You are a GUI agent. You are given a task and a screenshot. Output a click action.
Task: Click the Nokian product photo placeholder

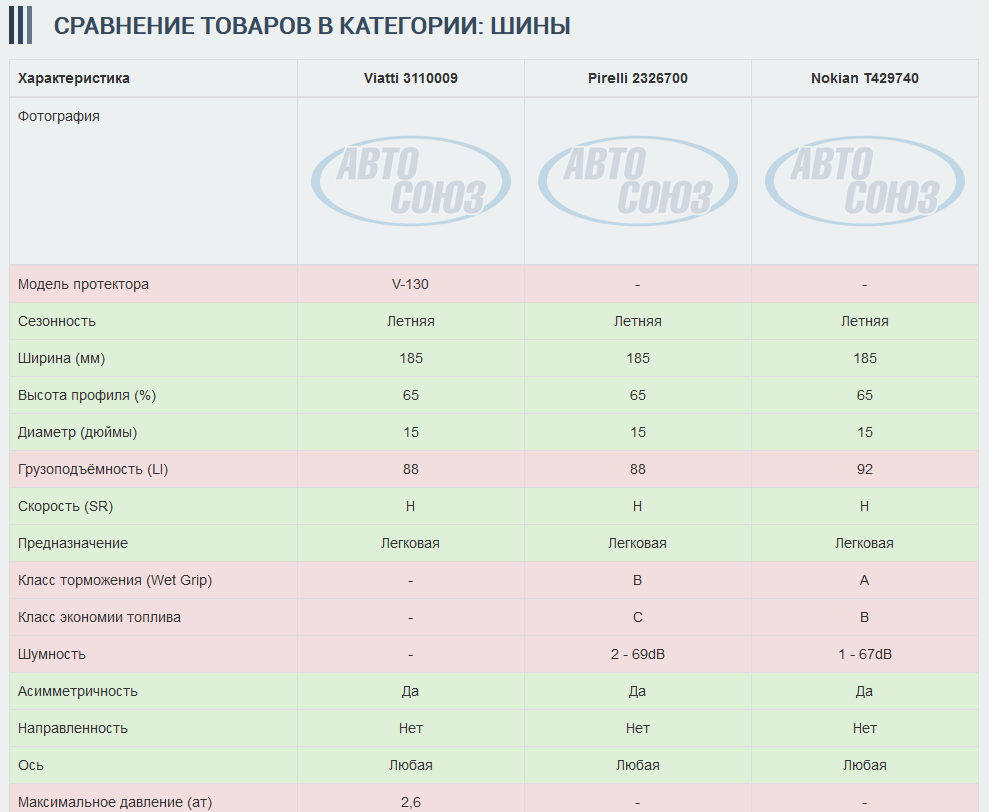(x=864, y=181)
